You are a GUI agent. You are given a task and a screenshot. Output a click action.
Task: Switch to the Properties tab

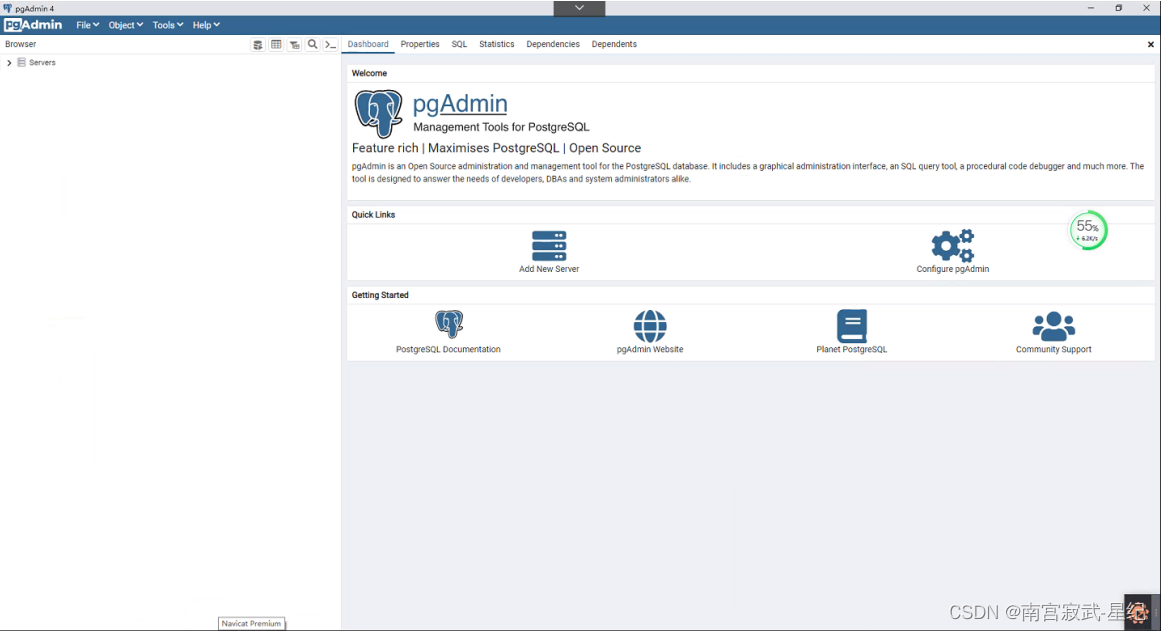pos(419,44)
